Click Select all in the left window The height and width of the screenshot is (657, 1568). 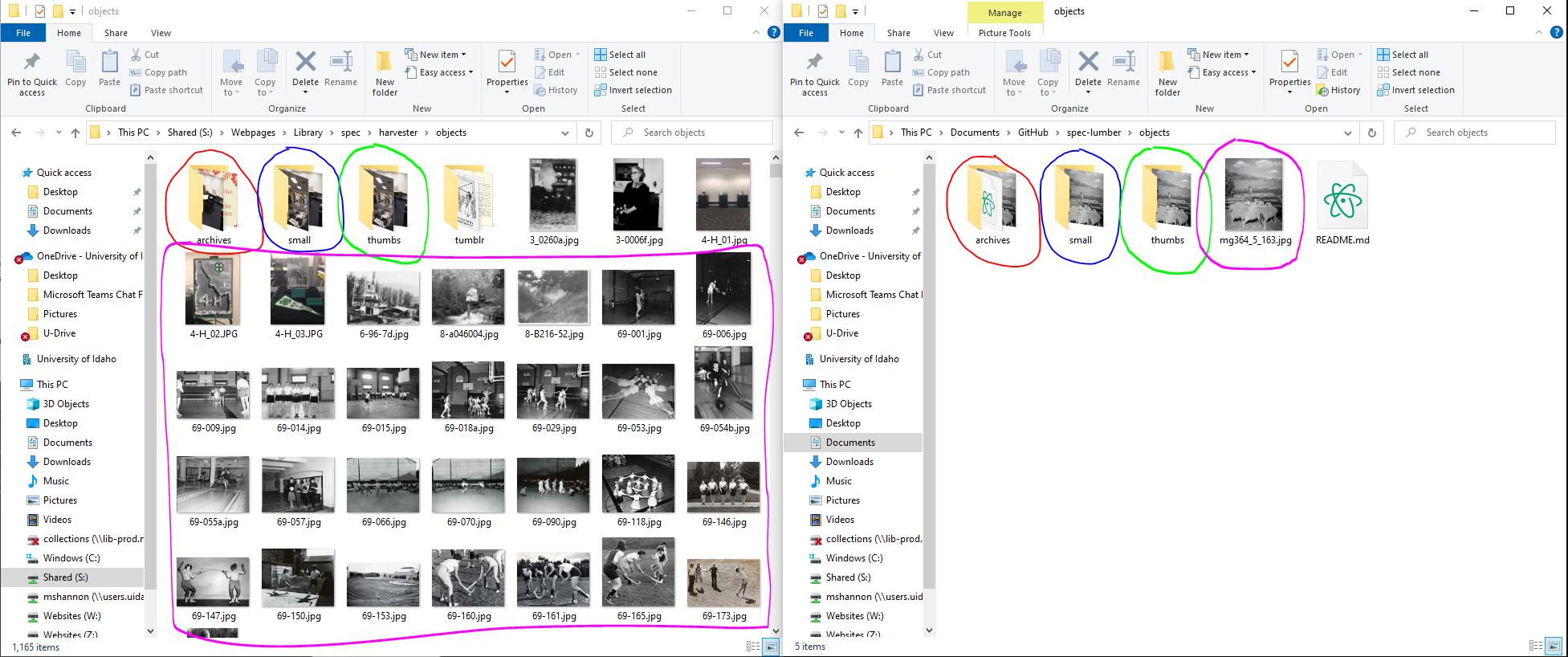pos(620,55)
